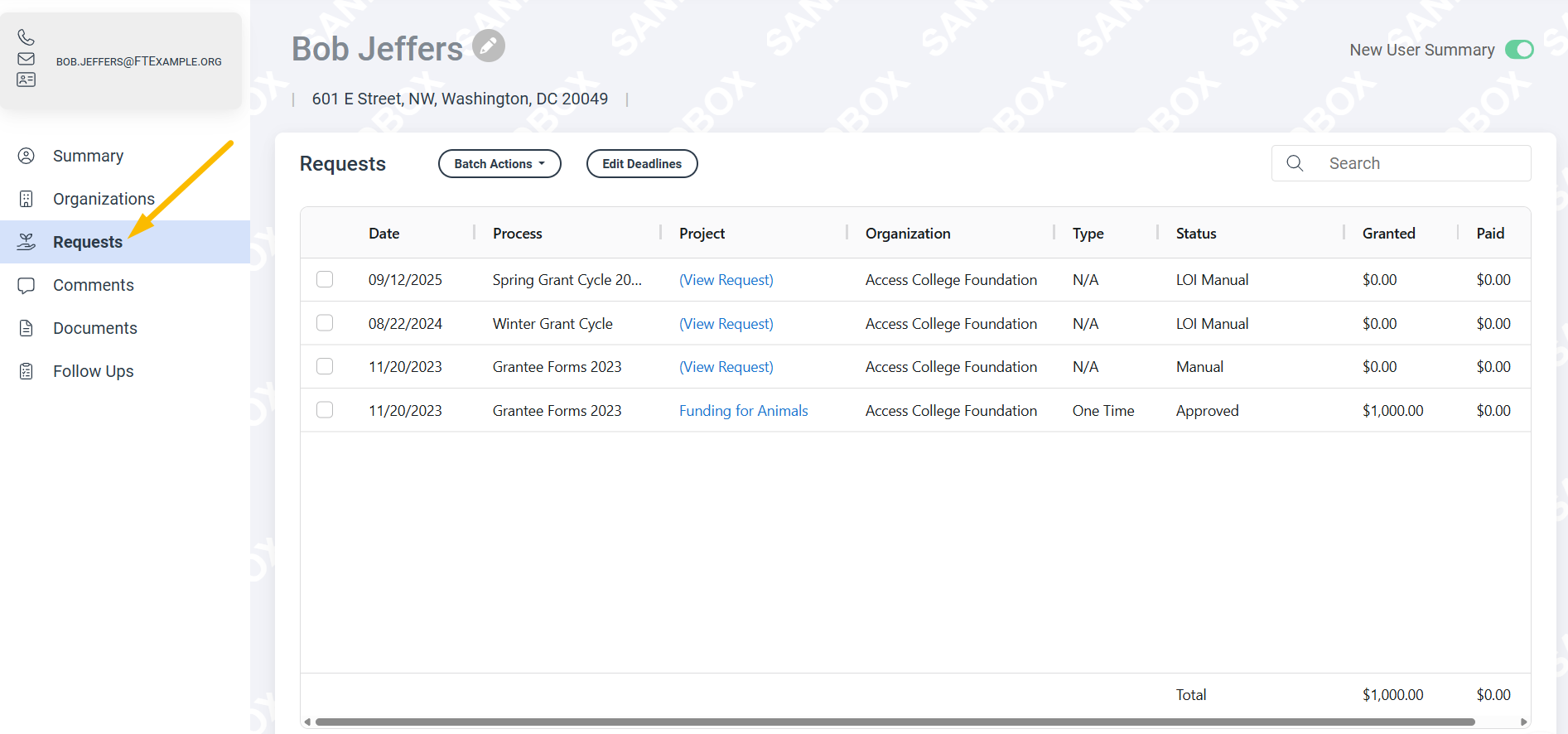Toggle the New User Summary switch
The width and height of the screenshot is (1568, 734).
point(1519,50)
